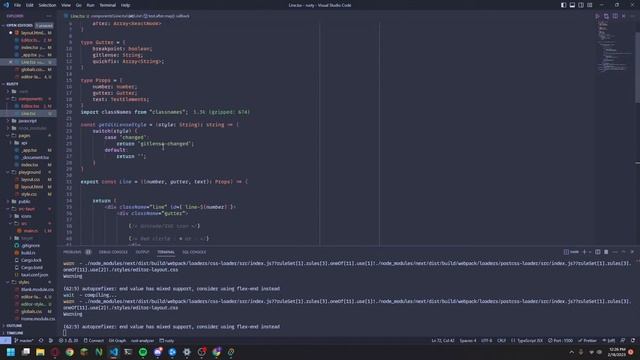Click the split terminal icon
Screen dimensions: 640x360
(x=598, y=252)
